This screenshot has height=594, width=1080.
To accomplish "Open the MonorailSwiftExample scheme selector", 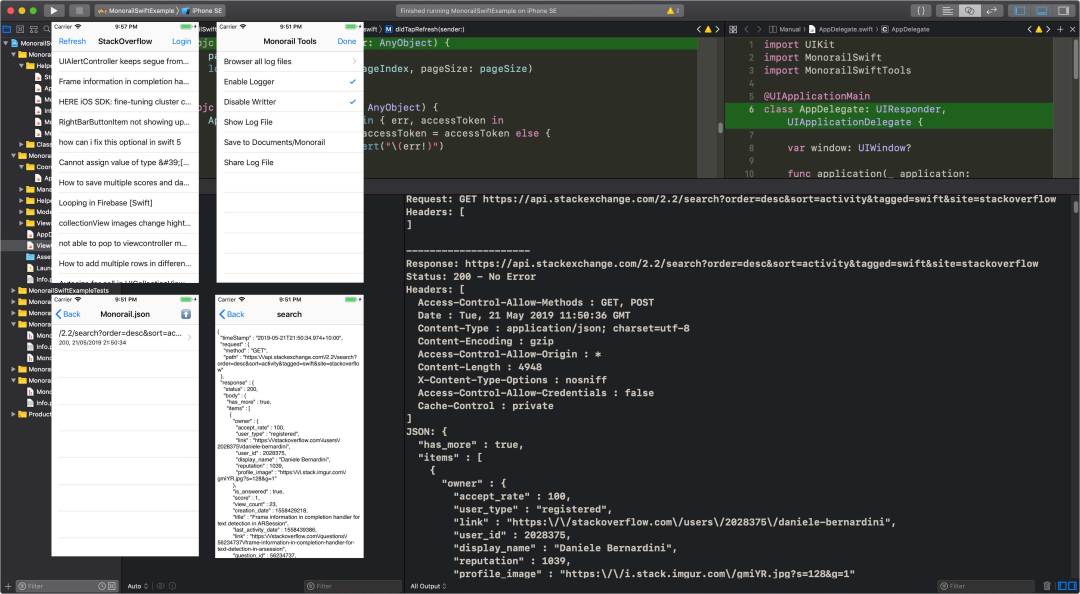I will (136, 10).
